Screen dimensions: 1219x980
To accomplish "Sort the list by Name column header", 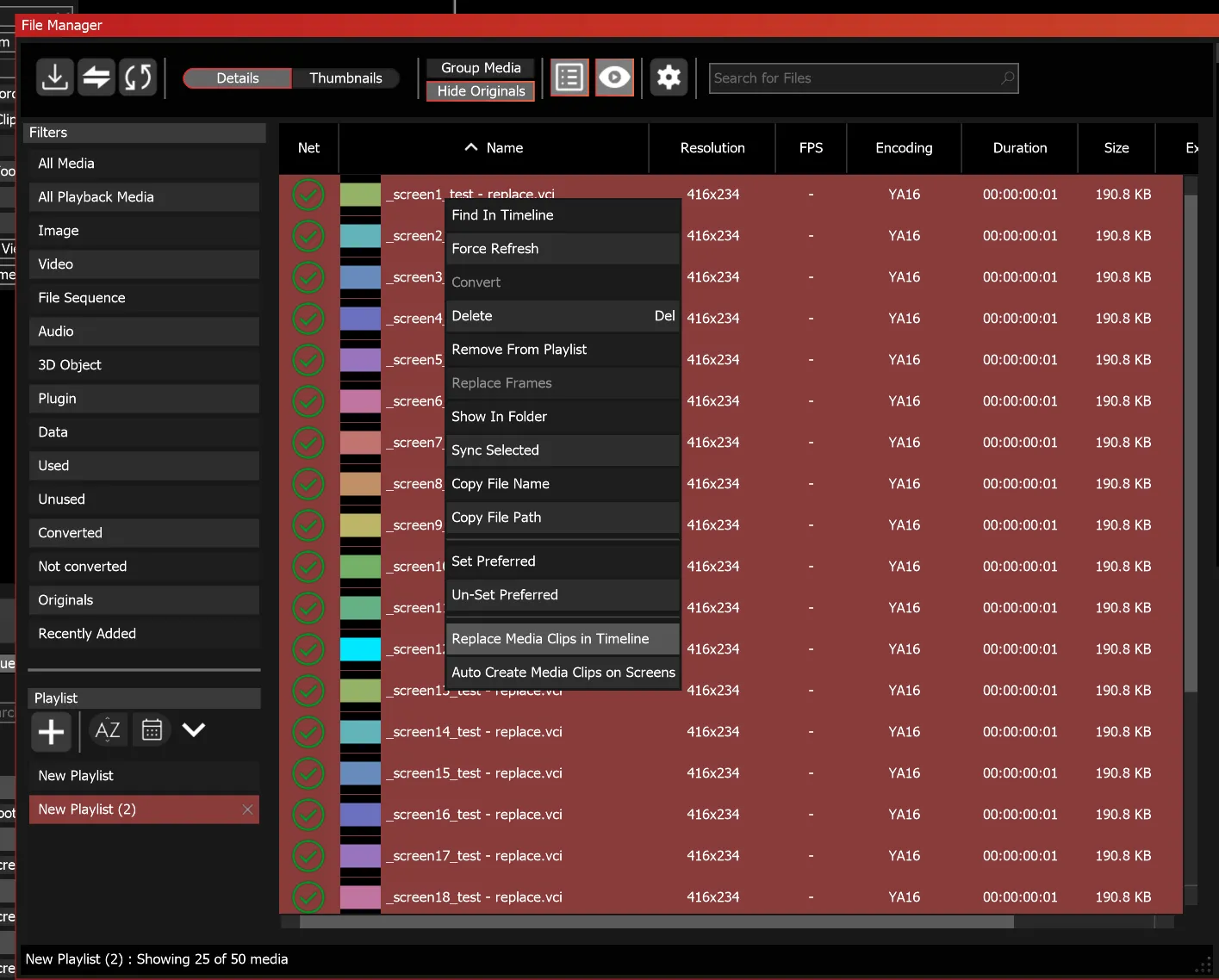I will pos(494,148).
